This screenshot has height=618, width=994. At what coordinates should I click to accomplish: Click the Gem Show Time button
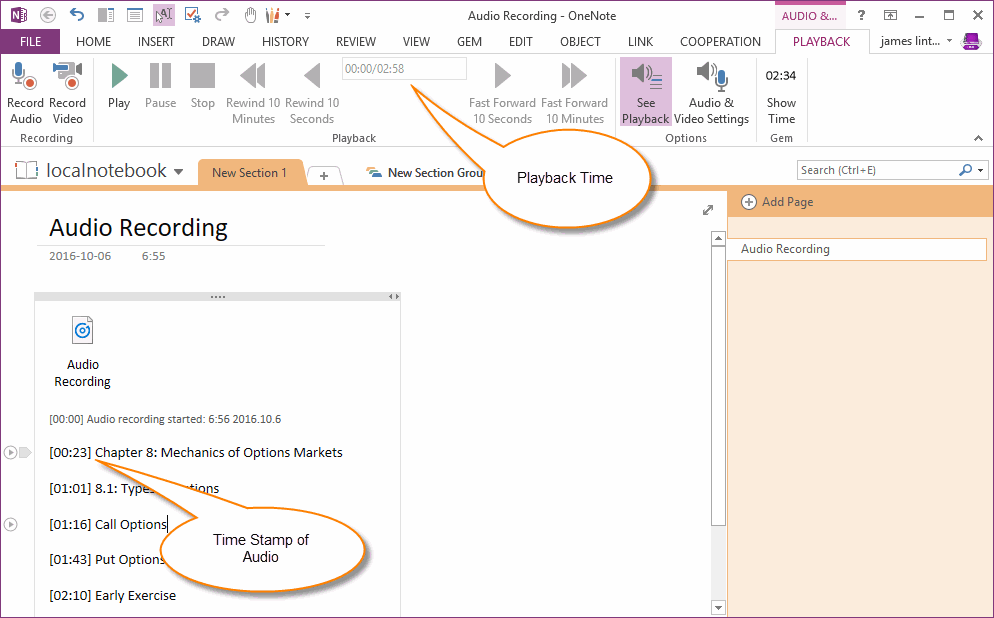[781, 97]
